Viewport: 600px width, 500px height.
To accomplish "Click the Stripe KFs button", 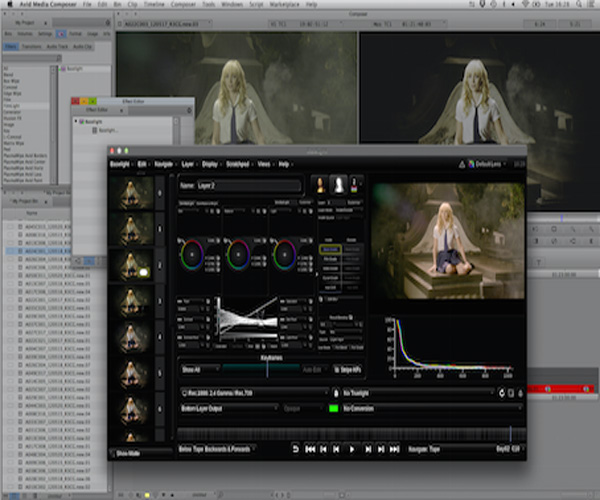I will (x=347, y=370).
